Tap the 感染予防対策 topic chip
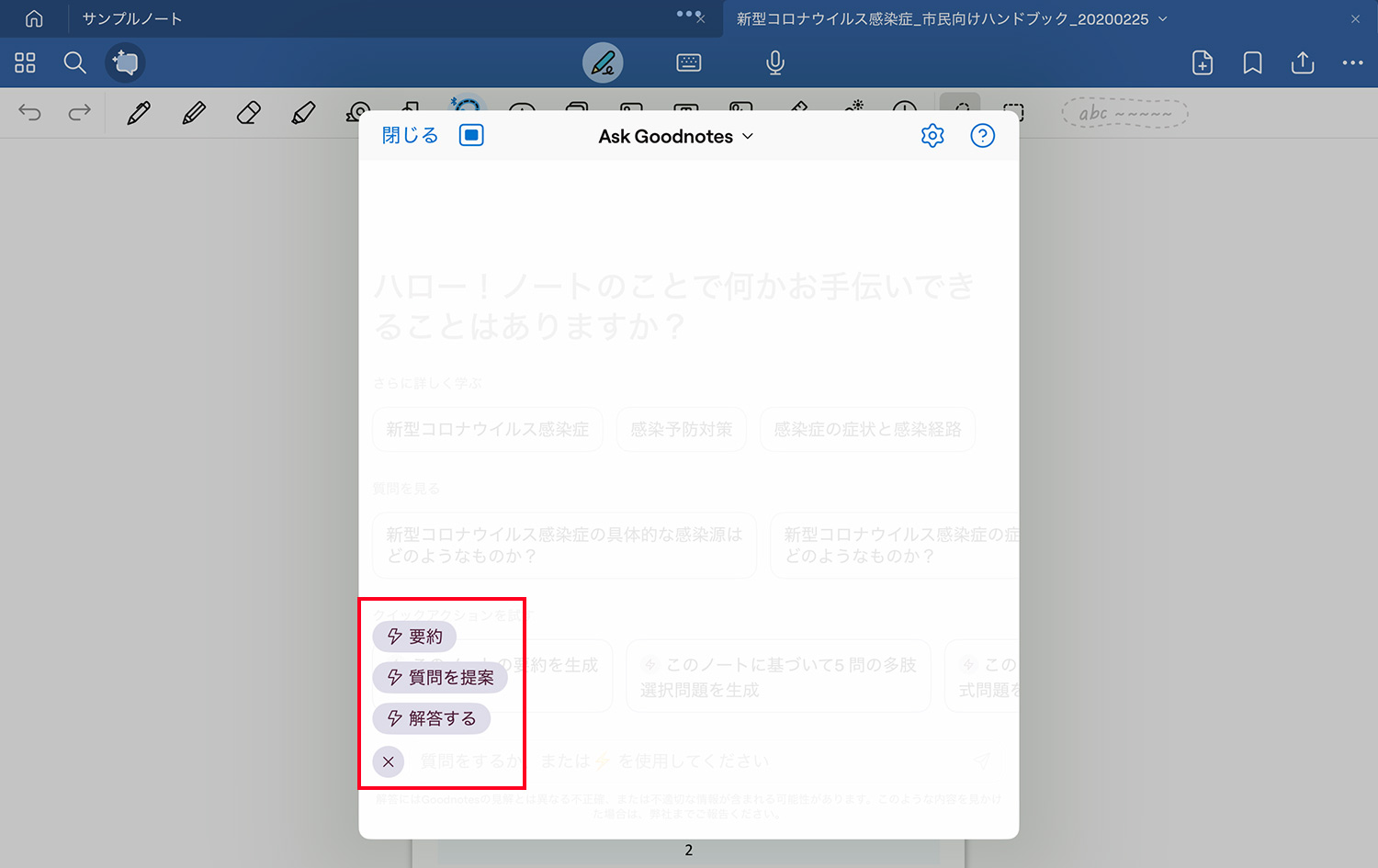 [682, 429]
